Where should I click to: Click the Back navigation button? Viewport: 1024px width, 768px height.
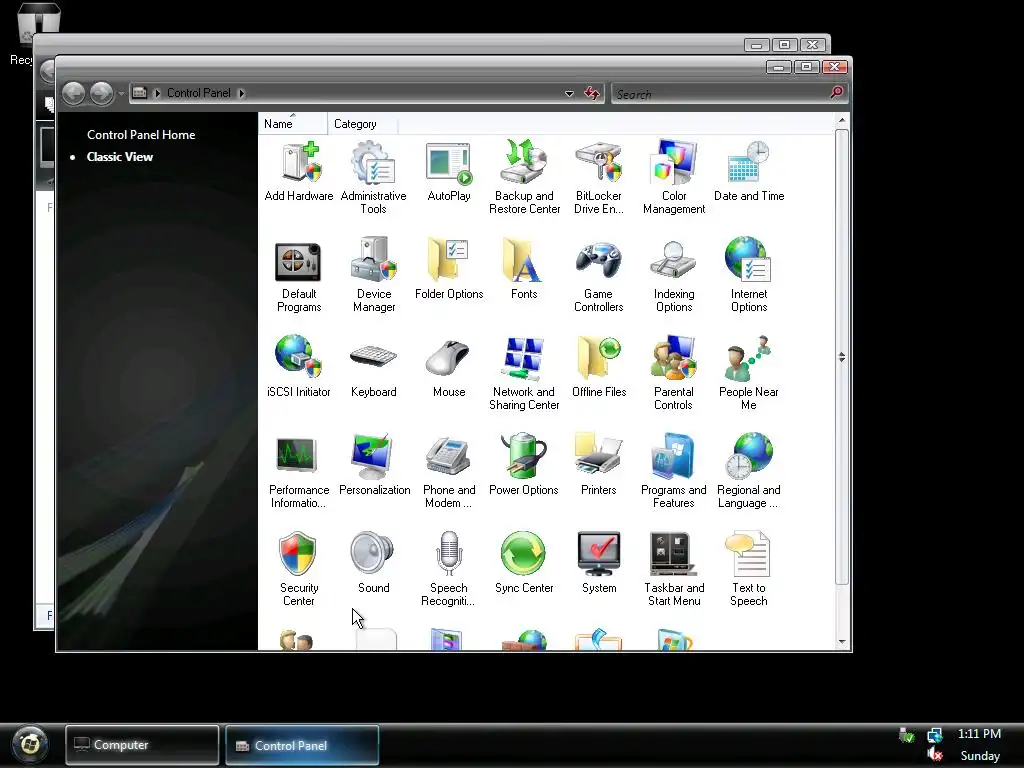click(x=74, y=93)
